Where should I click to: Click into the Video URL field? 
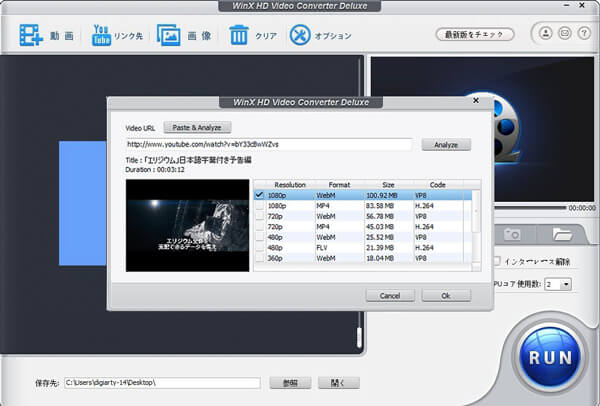[269, 144]
